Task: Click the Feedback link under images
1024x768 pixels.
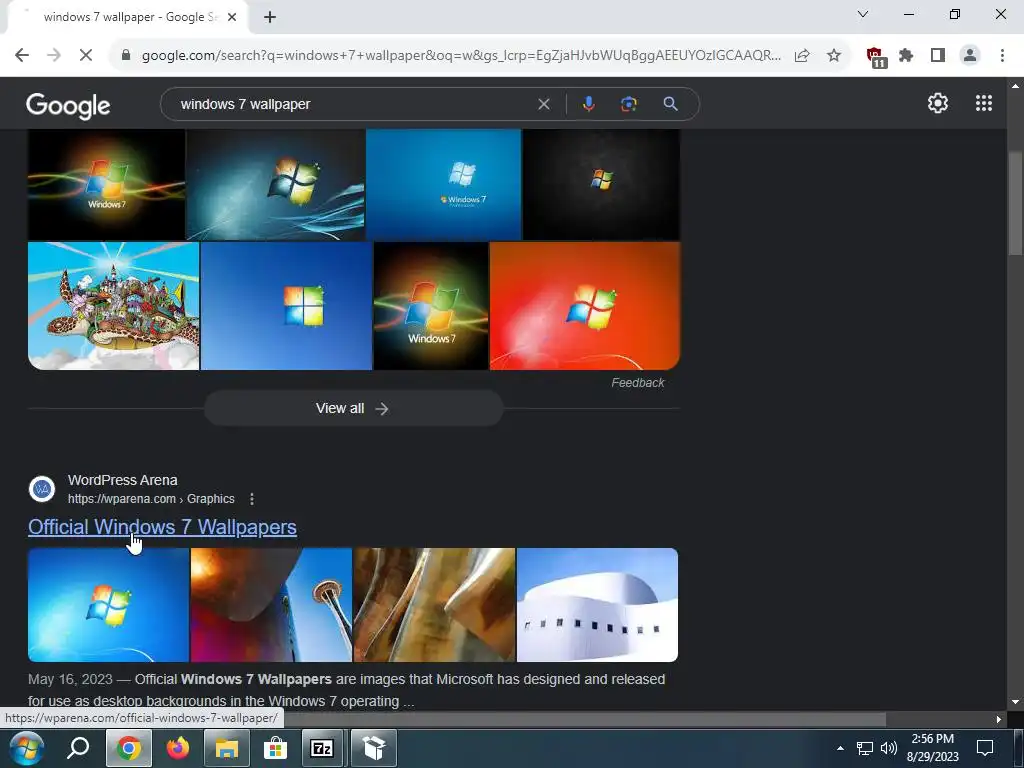Action: (x=637, y=383)
